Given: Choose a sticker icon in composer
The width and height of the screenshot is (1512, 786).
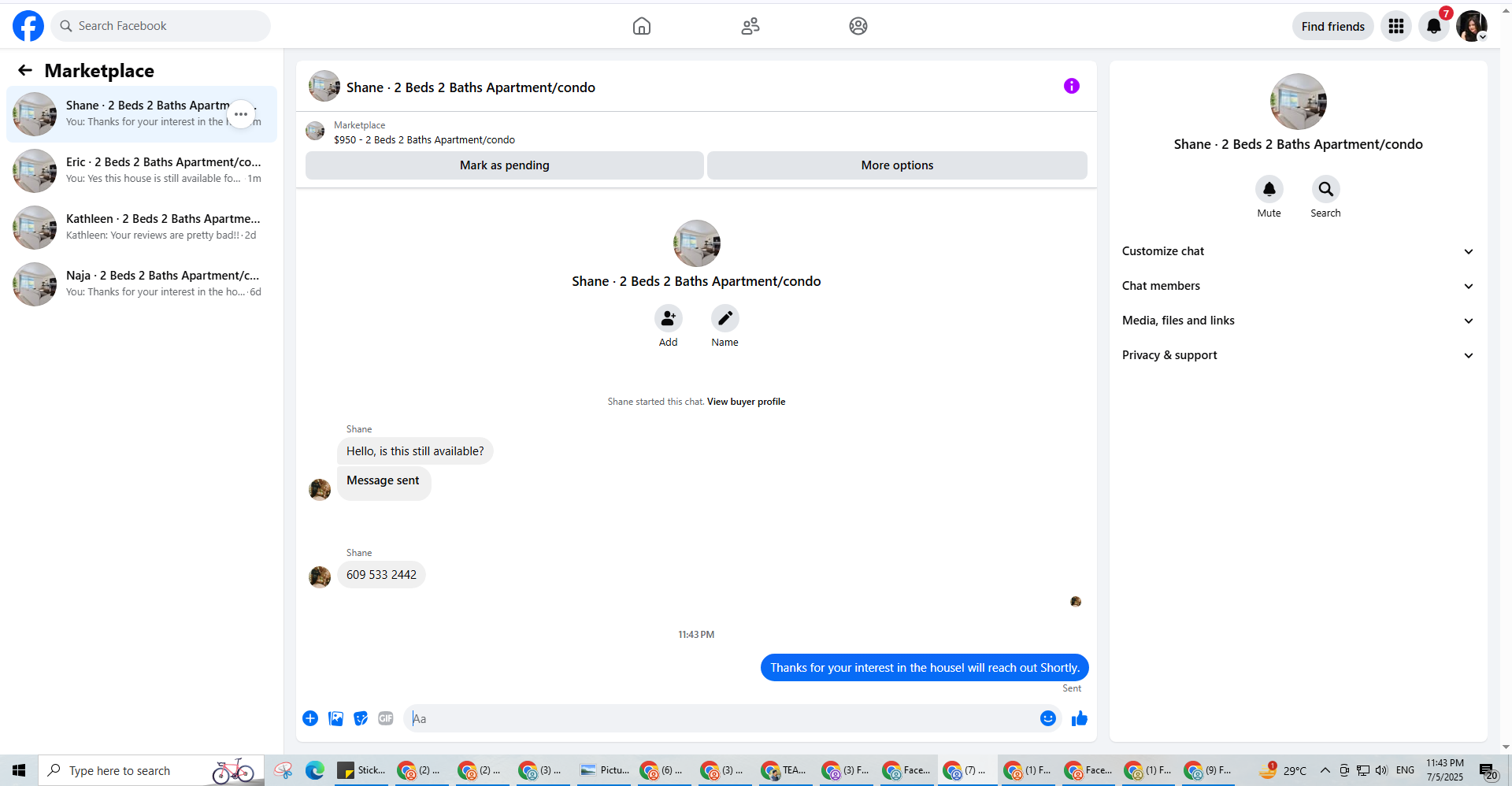Looking at the screenshot, I should pyautogui.click(x=361, y=718).
